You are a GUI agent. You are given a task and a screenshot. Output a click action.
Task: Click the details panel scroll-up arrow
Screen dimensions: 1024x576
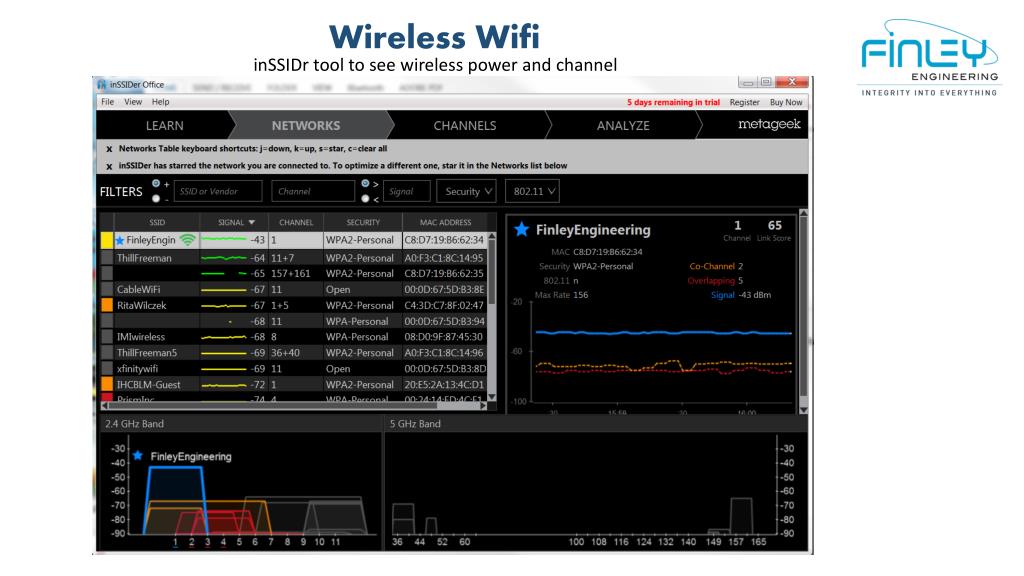pos(803,214)
